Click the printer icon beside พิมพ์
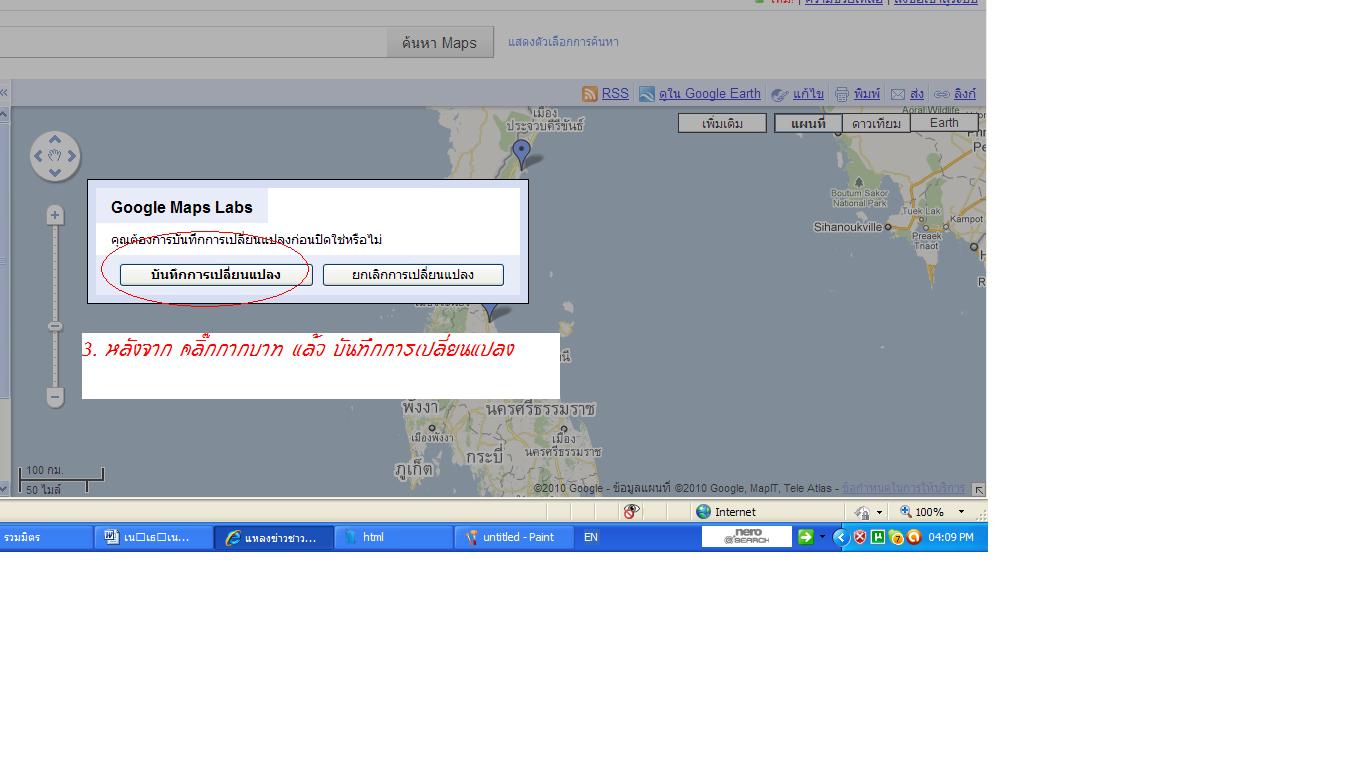Image resolution: width=1360 pixels, height=768 pixels. tap(842, 94)
